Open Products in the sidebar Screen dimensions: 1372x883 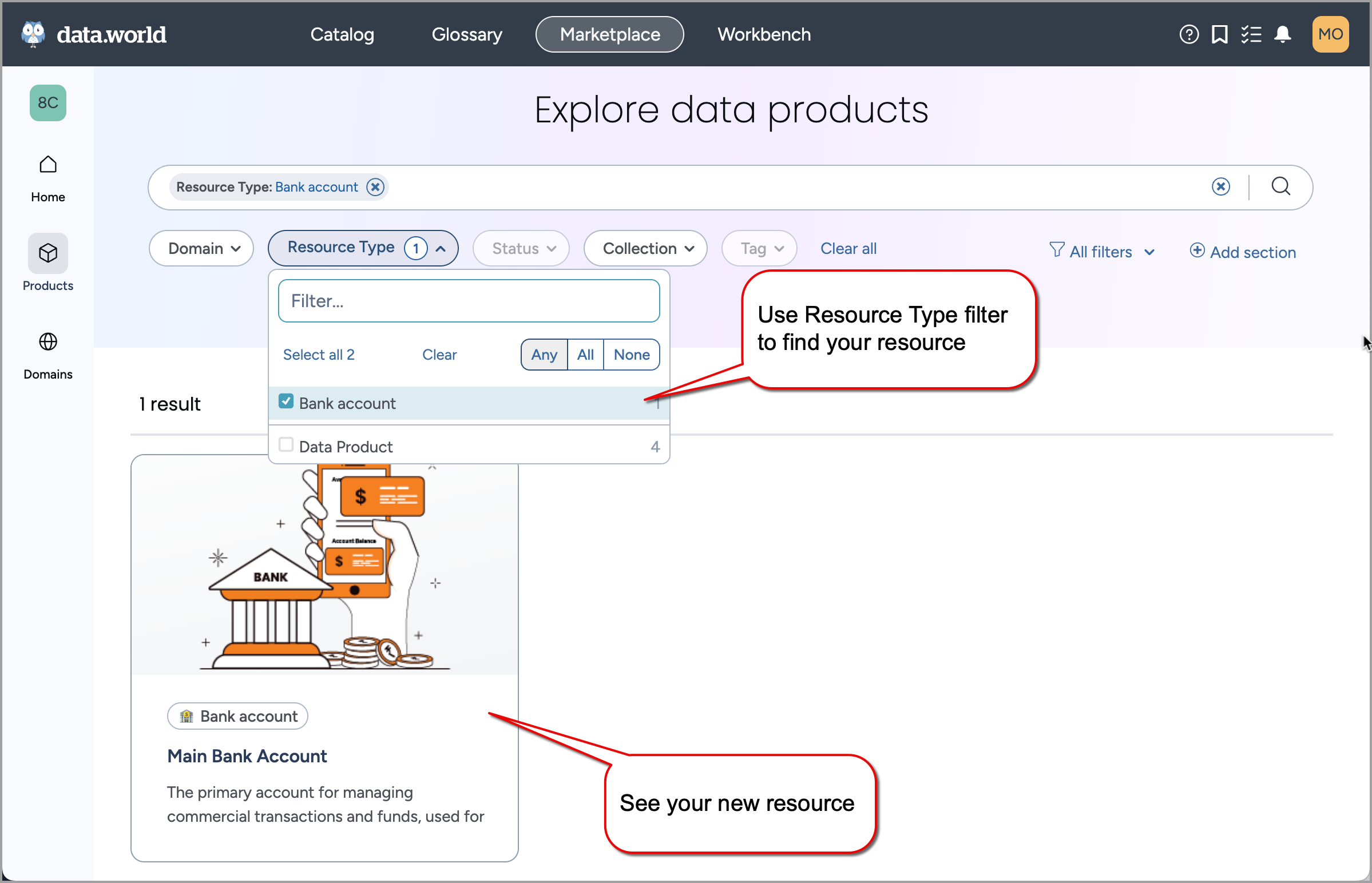point(47,263)
